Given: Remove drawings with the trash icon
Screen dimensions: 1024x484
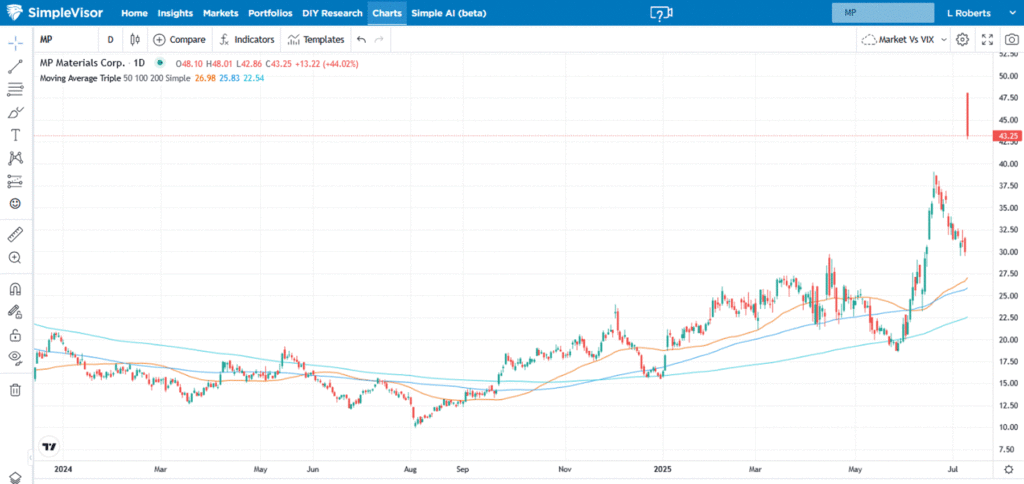Looking at the screenshot, I should click(x=16, y=390).
